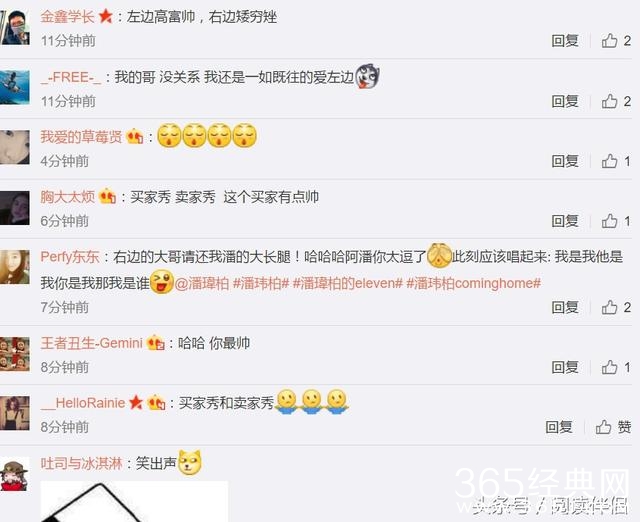Open the @潘瑋柏 mention link
This screenshot has height=522, width=640.
point(202,283)
